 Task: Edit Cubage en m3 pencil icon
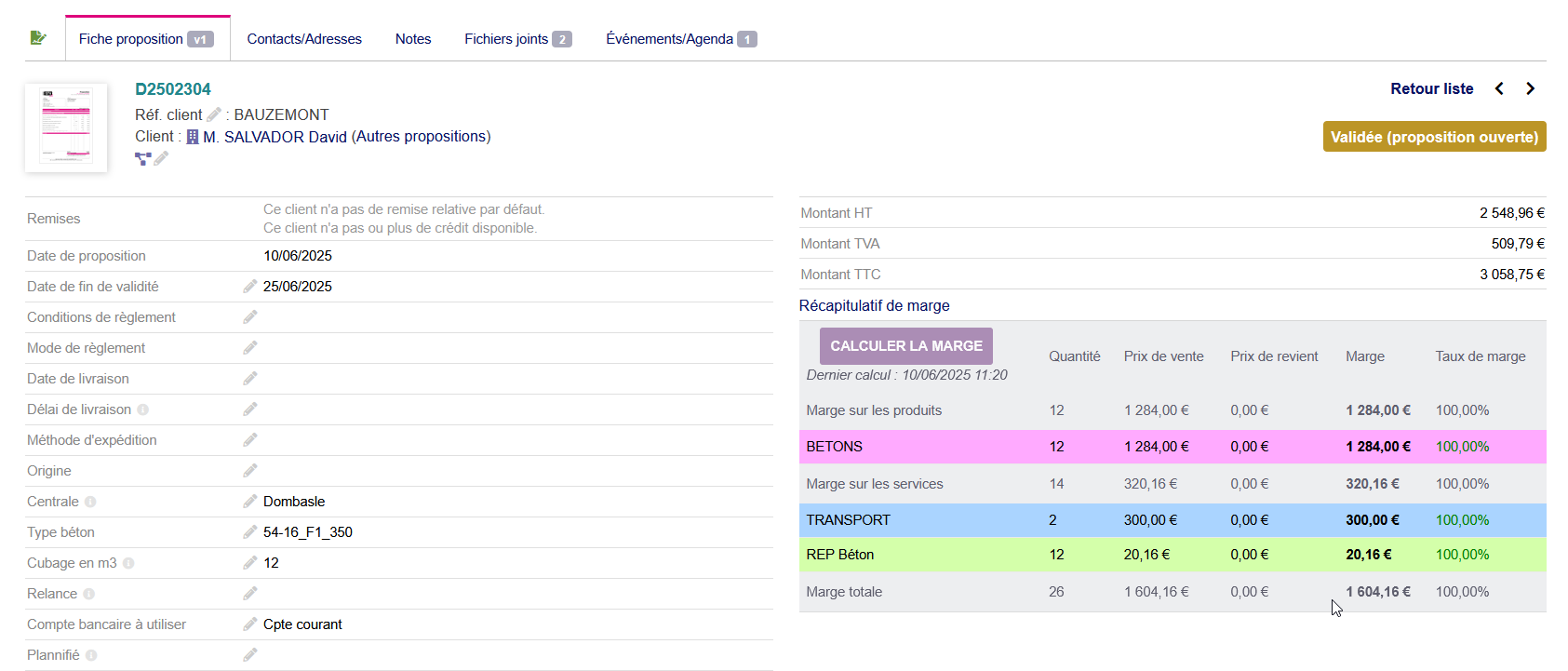[x=250, y=562]
